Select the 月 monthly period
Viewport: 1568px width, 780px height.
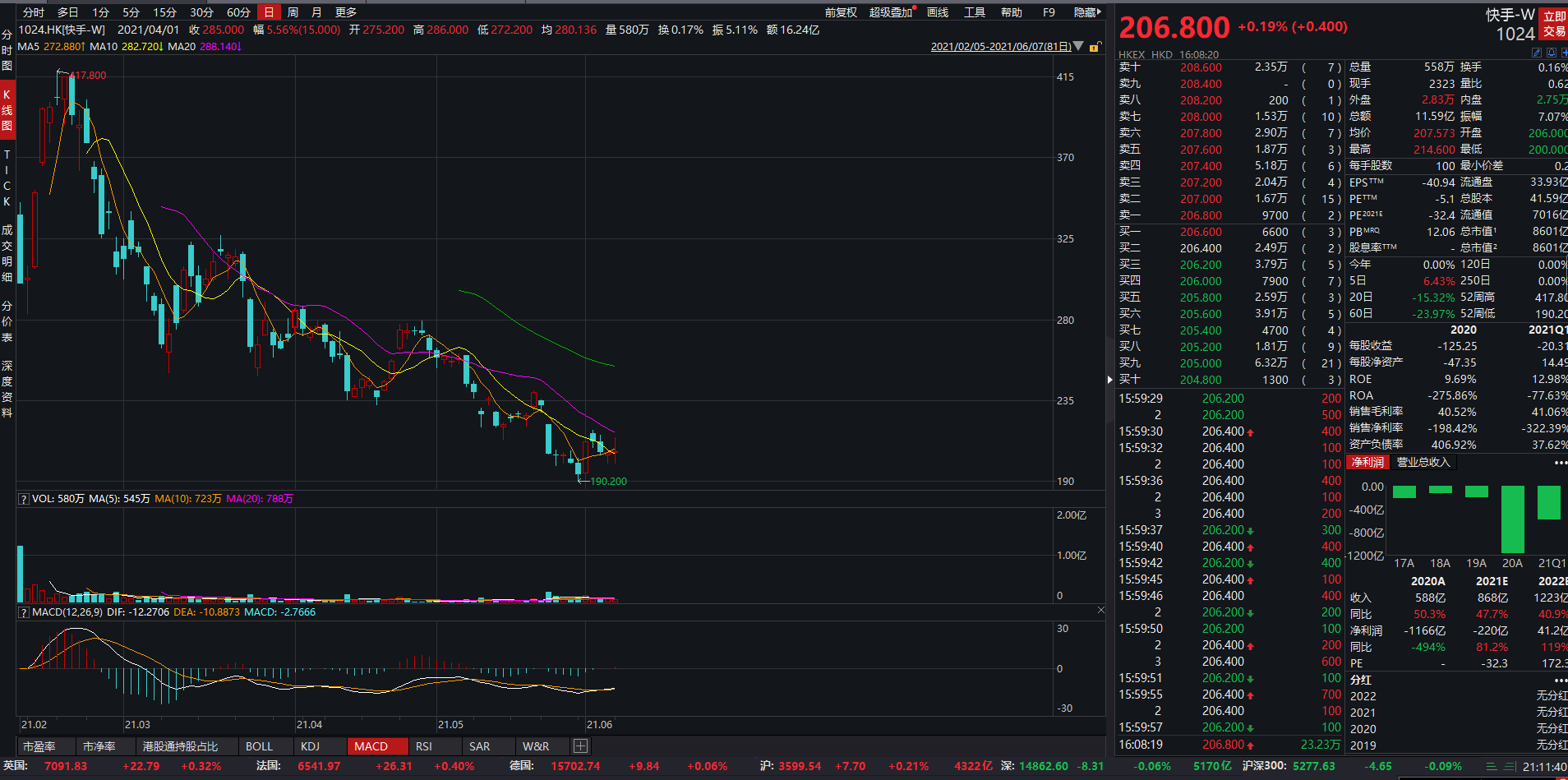(x=316, y=12)
